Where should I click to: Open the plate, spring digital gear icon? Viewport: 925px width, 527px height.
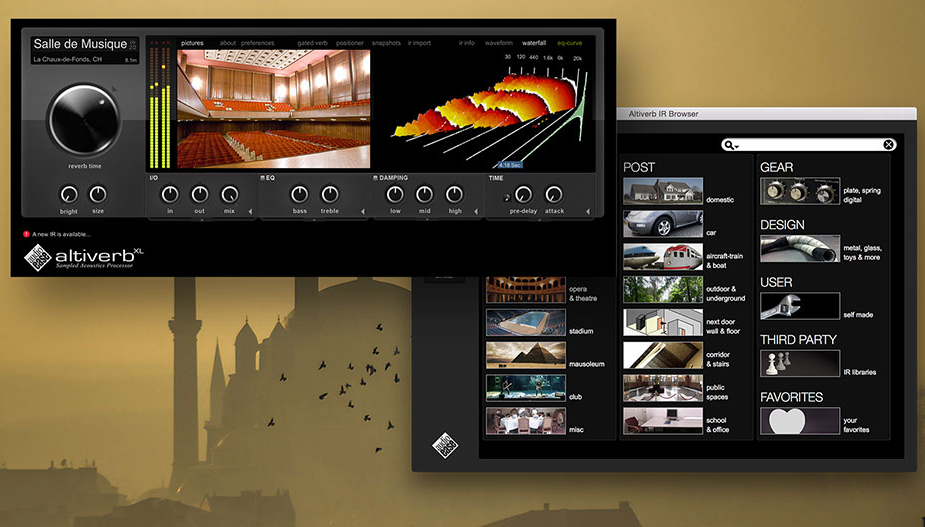(800, 191)
